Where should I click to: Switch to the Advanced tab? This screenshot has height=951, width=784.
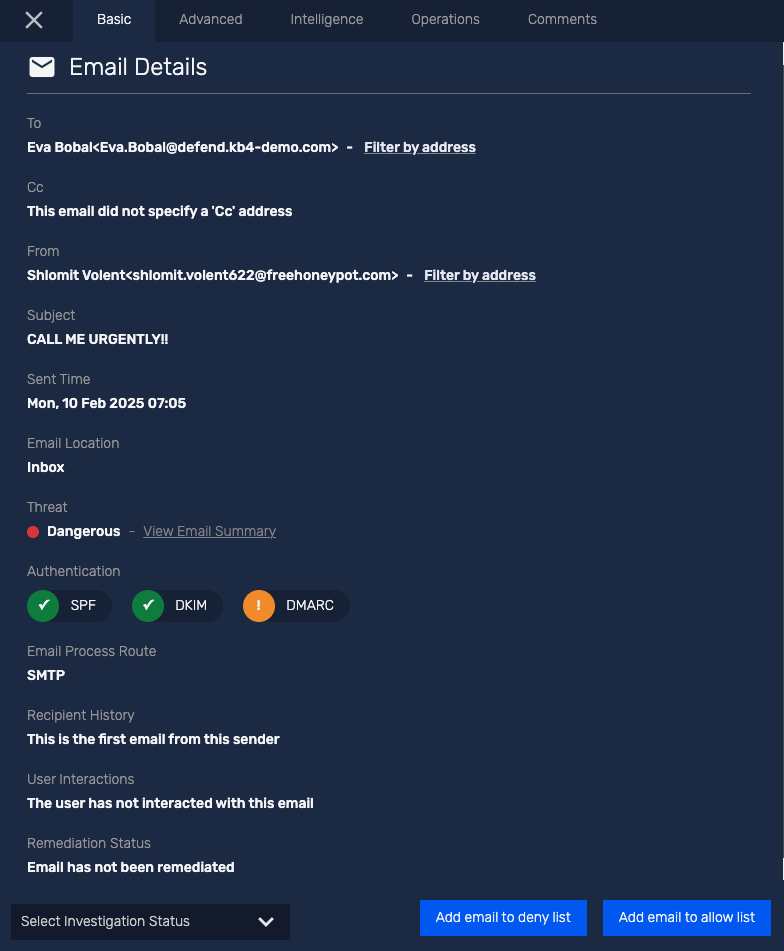coord(210,19)
